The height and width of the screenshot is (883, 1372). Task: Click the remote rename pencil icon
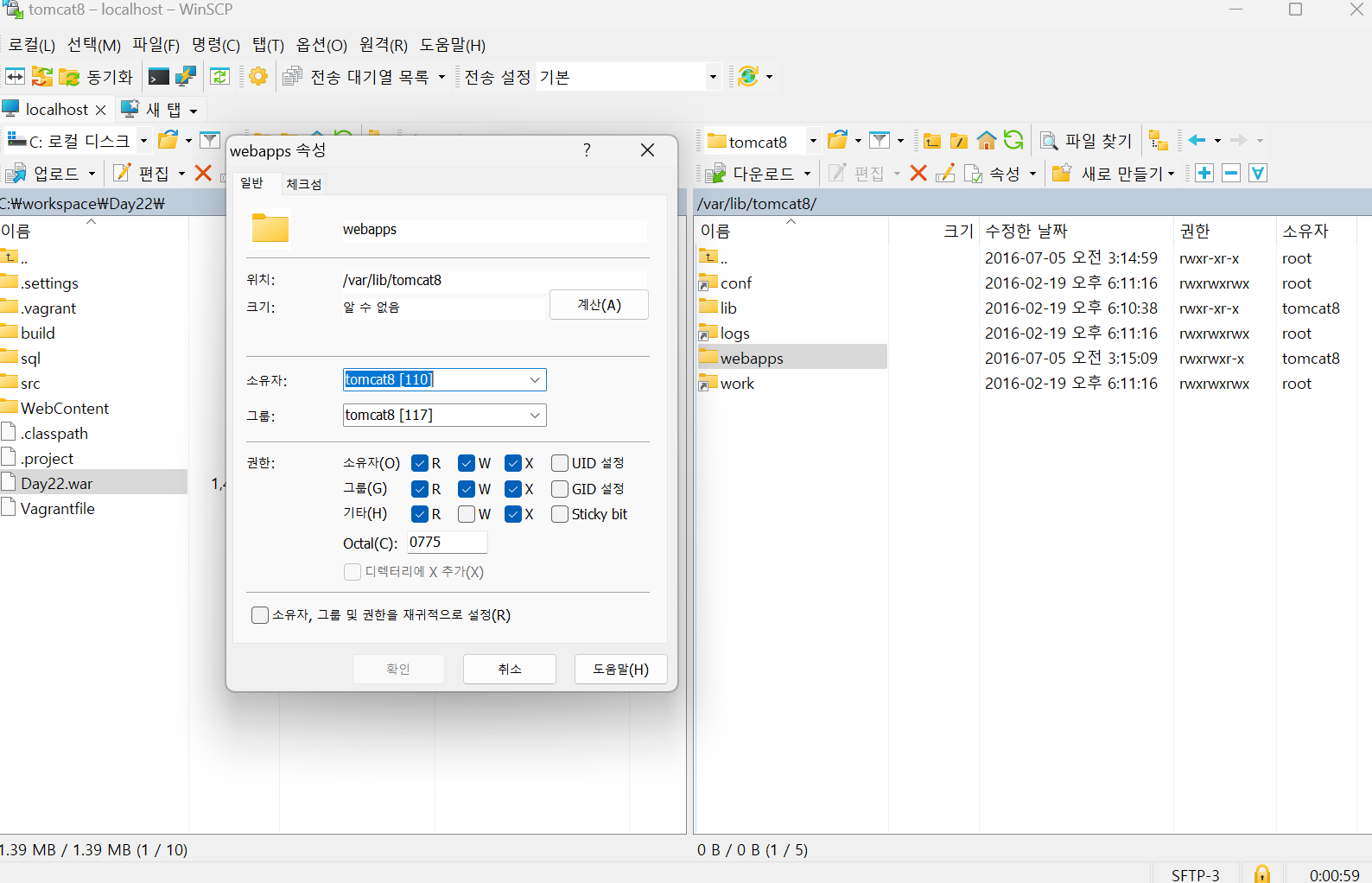(945, 173)
